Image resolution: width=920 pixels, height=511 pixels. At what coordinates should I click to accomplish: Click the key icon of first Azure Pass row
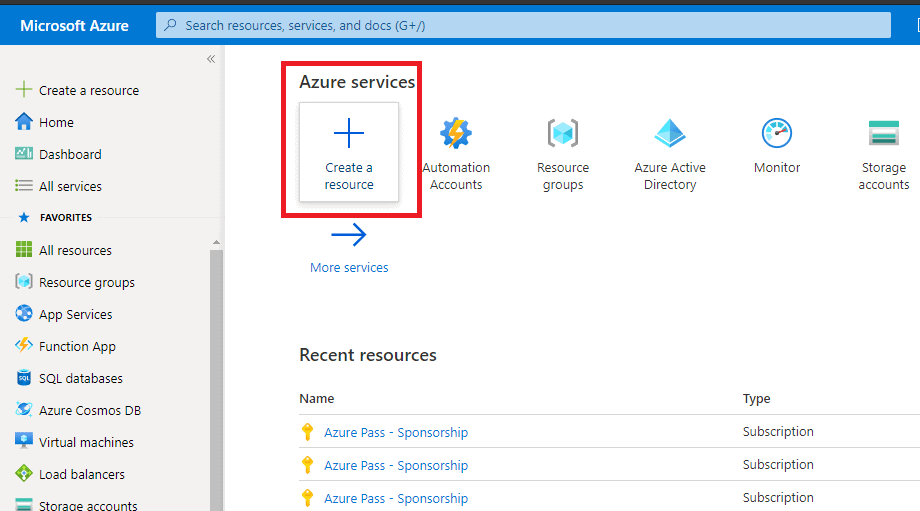click(307, 432)
